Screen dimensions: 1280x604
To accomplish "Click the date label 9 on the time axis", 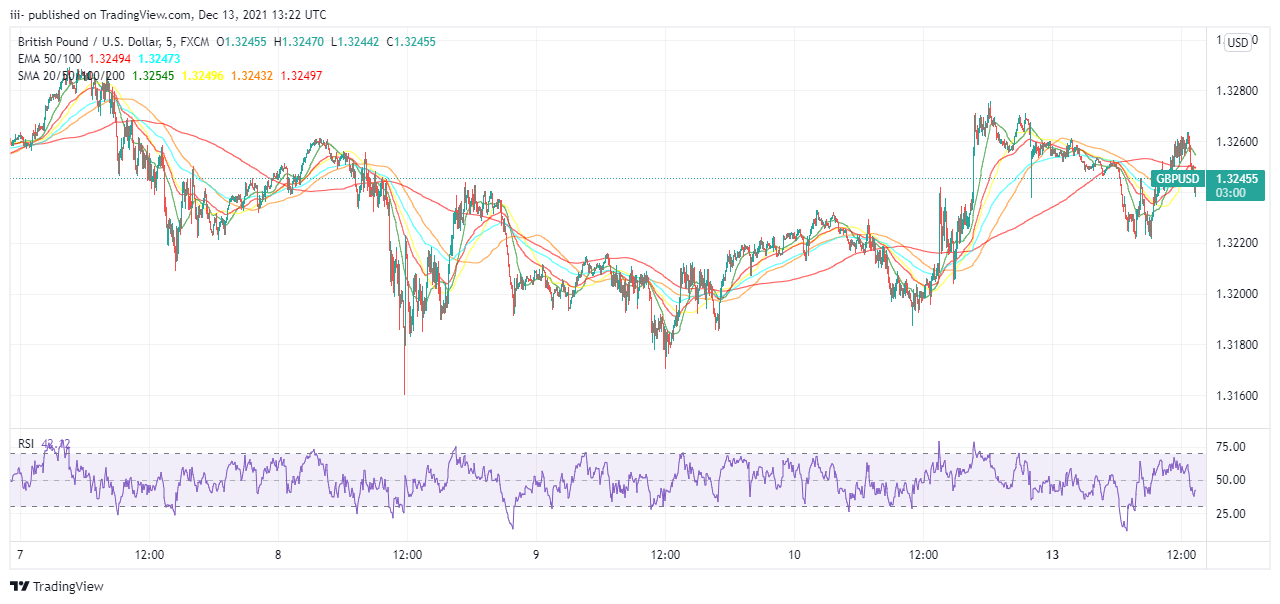I will tap(536, 555).
